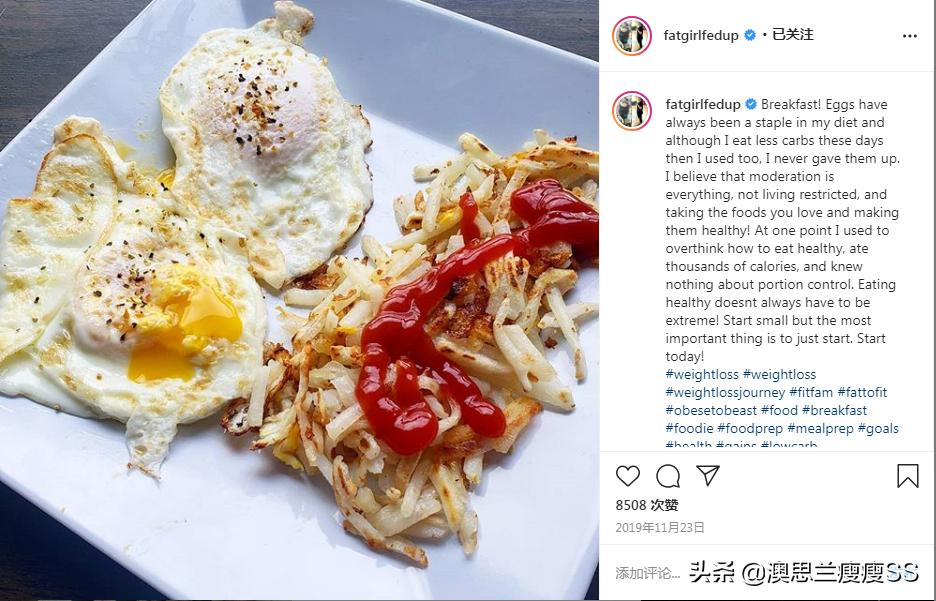Open the #weightlossjourney hashtag
The image size is (936, 601).
pyautogui.click(x=725, y=392)
